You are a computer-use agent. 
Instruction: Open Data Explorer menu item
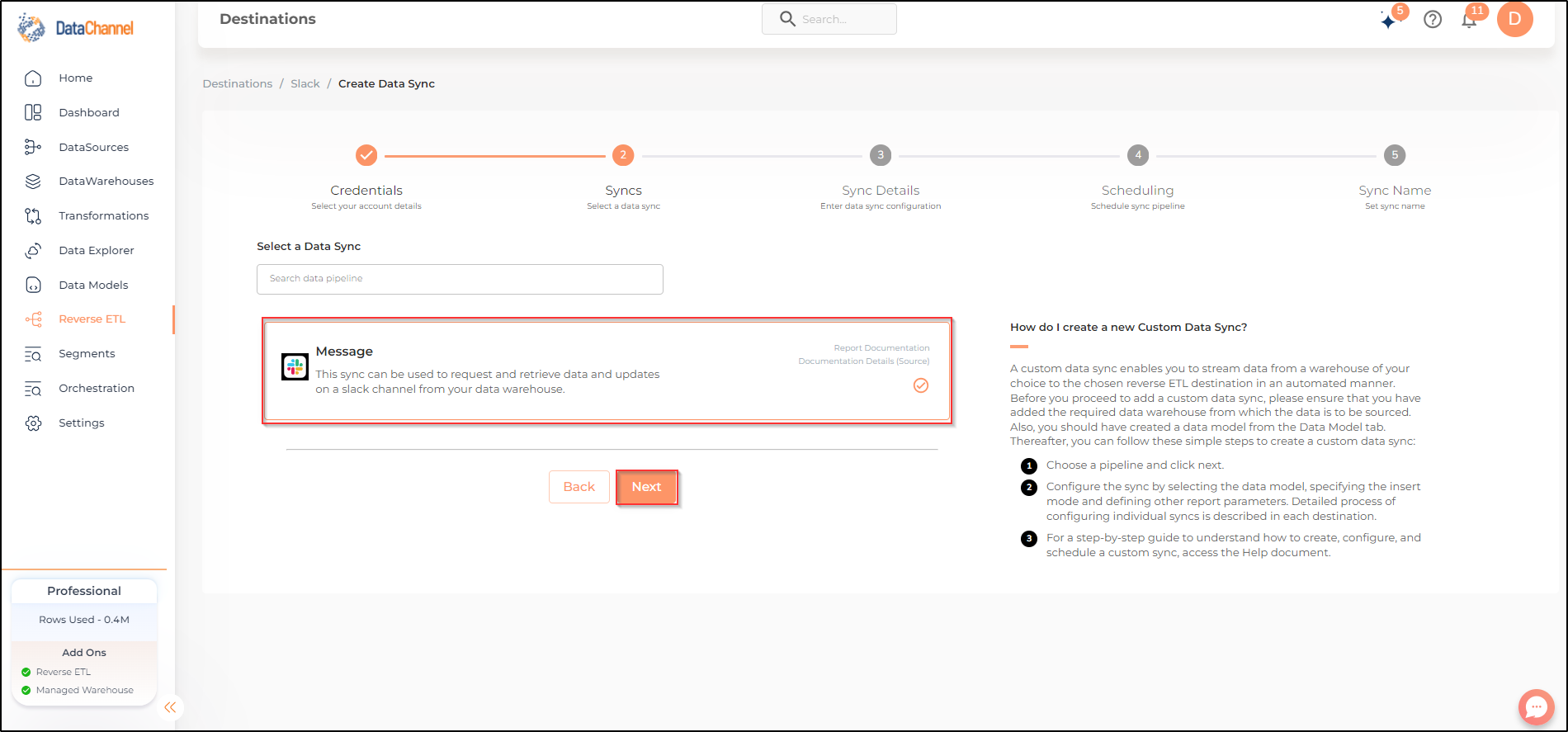point(97,251)
